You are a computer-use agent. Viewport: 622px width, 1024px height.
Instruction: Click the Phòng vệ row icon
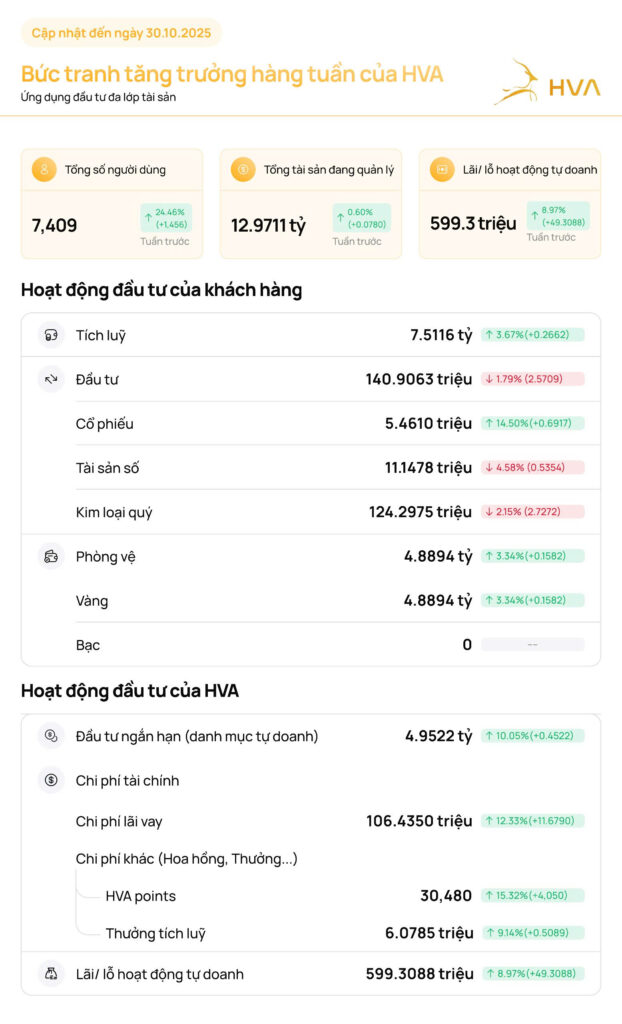point(51,556)
